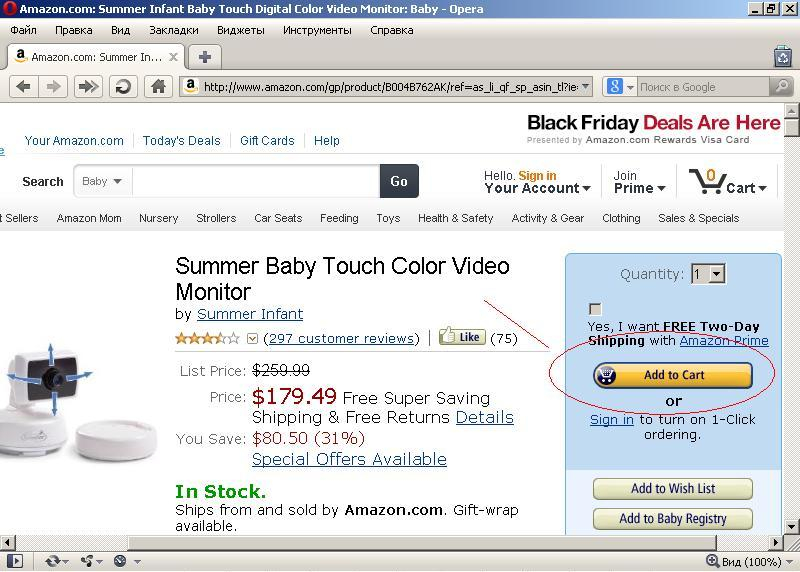Open the Google search engine selector dropdown
This screenshot has height=572, width=800.
click(x=619, y=87)
